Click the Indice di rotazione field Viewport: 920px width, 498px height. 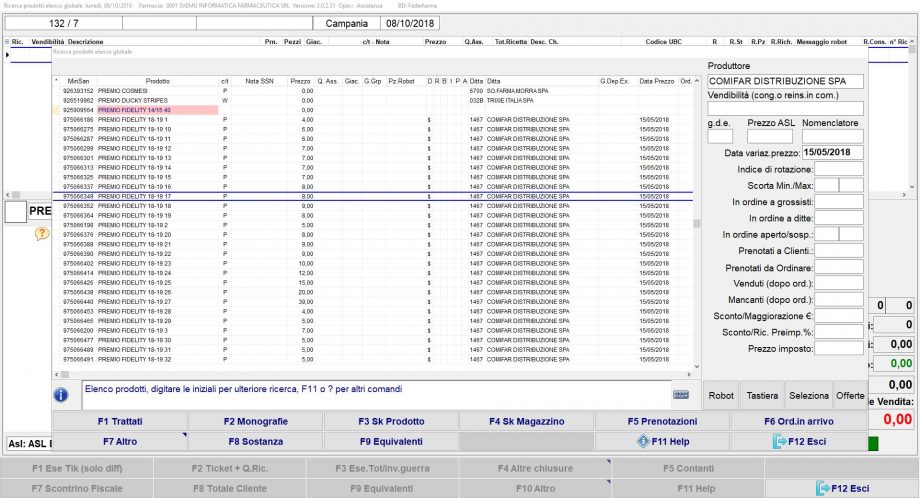tap(838, 168)
